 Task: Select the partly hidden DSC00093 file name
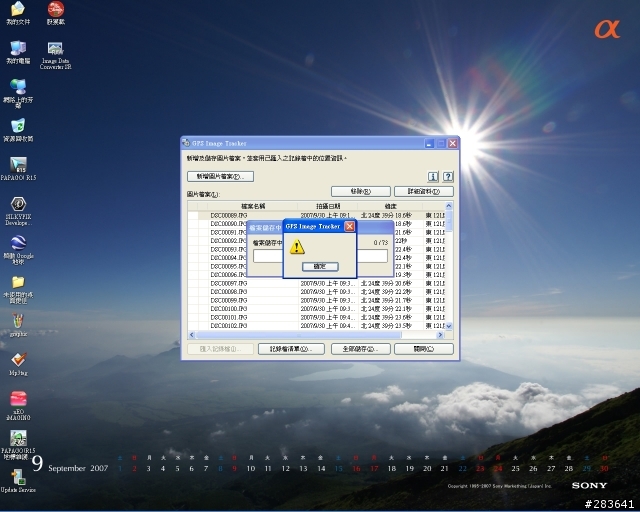[228, 249]
